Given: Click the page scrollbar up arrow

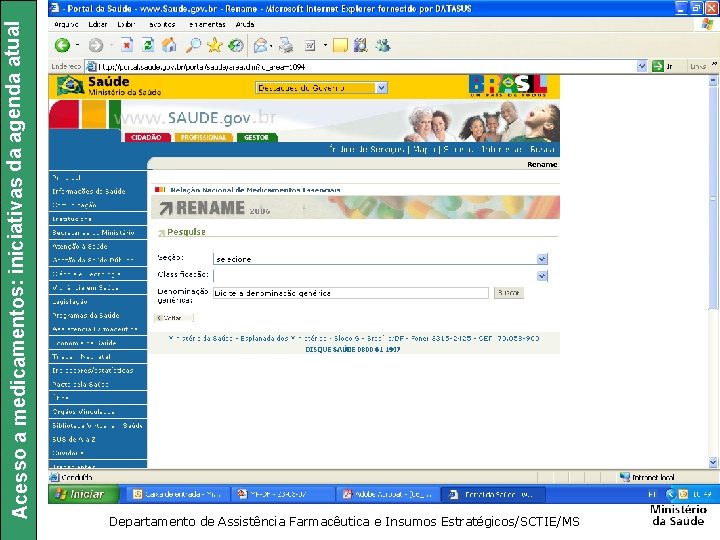Looking at the screenshot, I should coord(713,80).
